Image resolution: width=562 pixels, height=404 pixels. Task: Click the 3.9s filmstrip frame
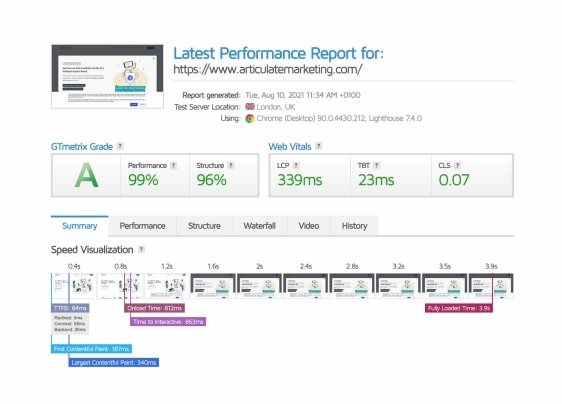point(491,286)
